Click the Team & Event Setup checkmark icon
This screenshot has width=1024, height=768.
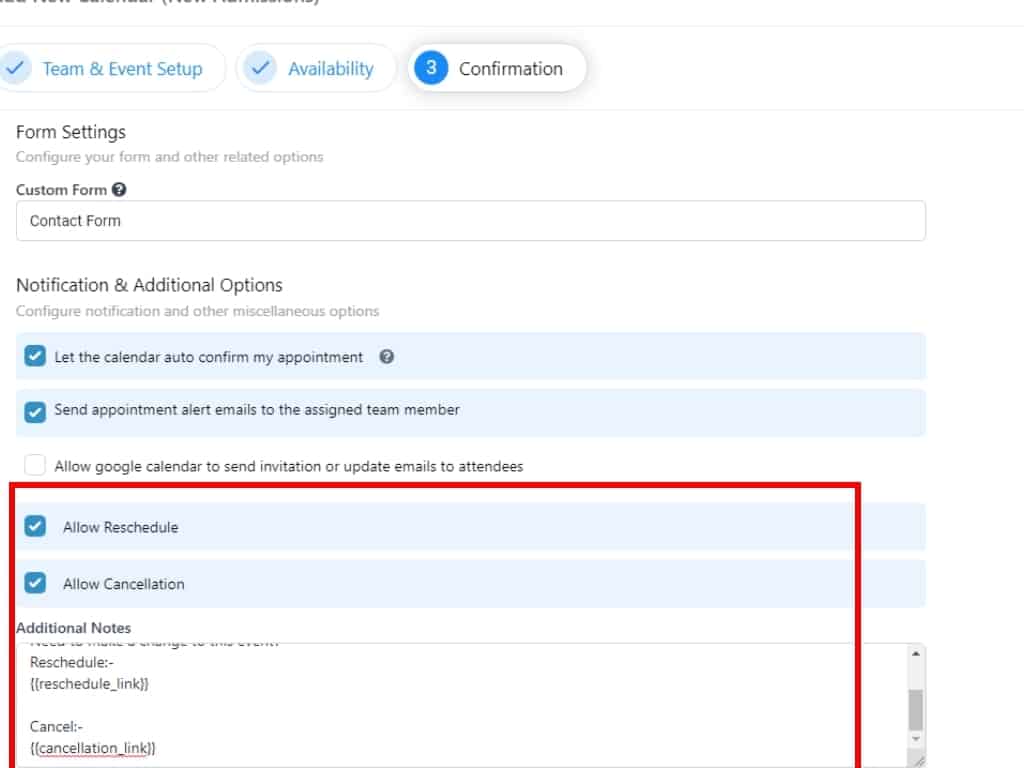[13, 68]
